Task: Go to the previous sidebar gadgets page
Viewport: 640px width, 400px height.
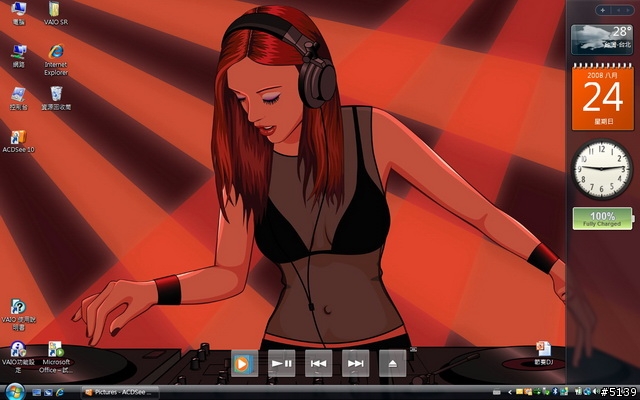Action: coord(618,10)
